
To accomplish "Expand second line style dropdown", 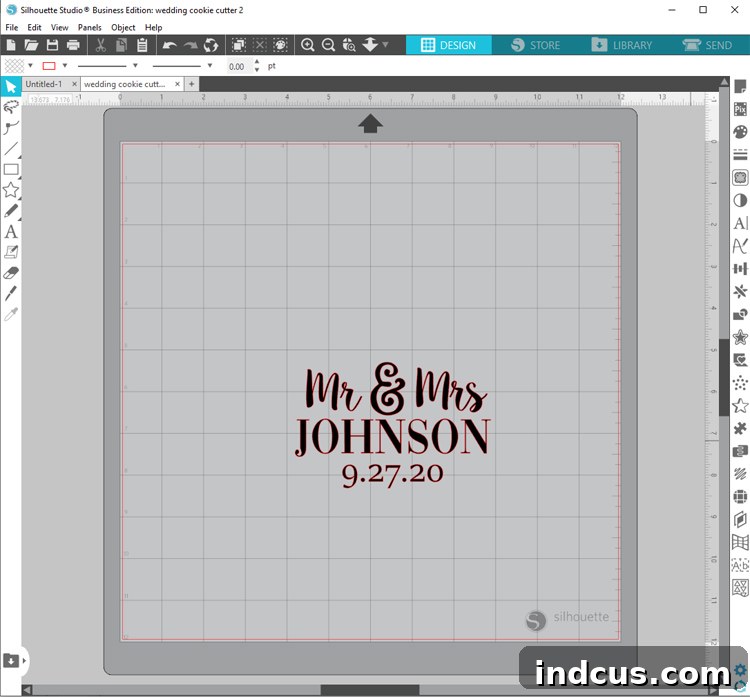I will [x=210, y=66].
